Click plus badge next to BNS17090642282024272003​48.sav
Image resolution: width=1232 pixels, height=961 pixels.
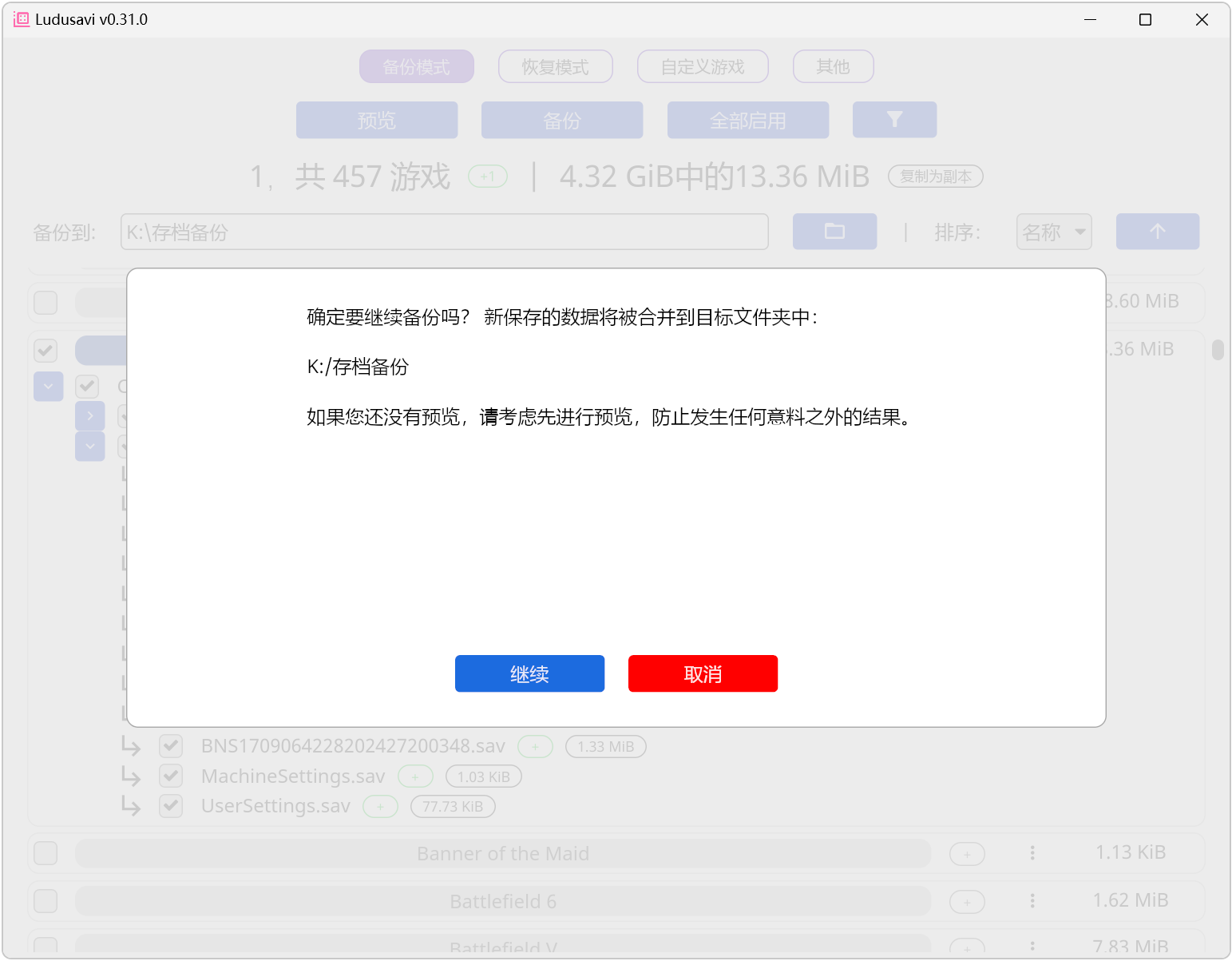pos(535,747)
